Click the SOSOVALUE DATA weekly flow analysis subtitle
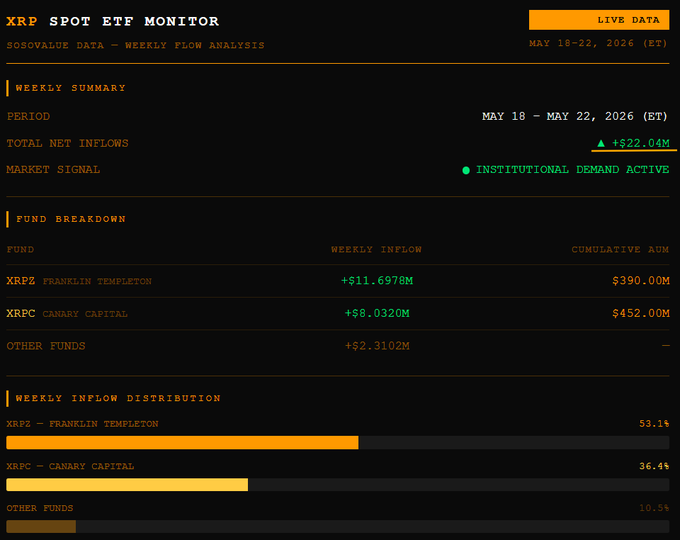The image size is (680, 540). coord(135,45)
